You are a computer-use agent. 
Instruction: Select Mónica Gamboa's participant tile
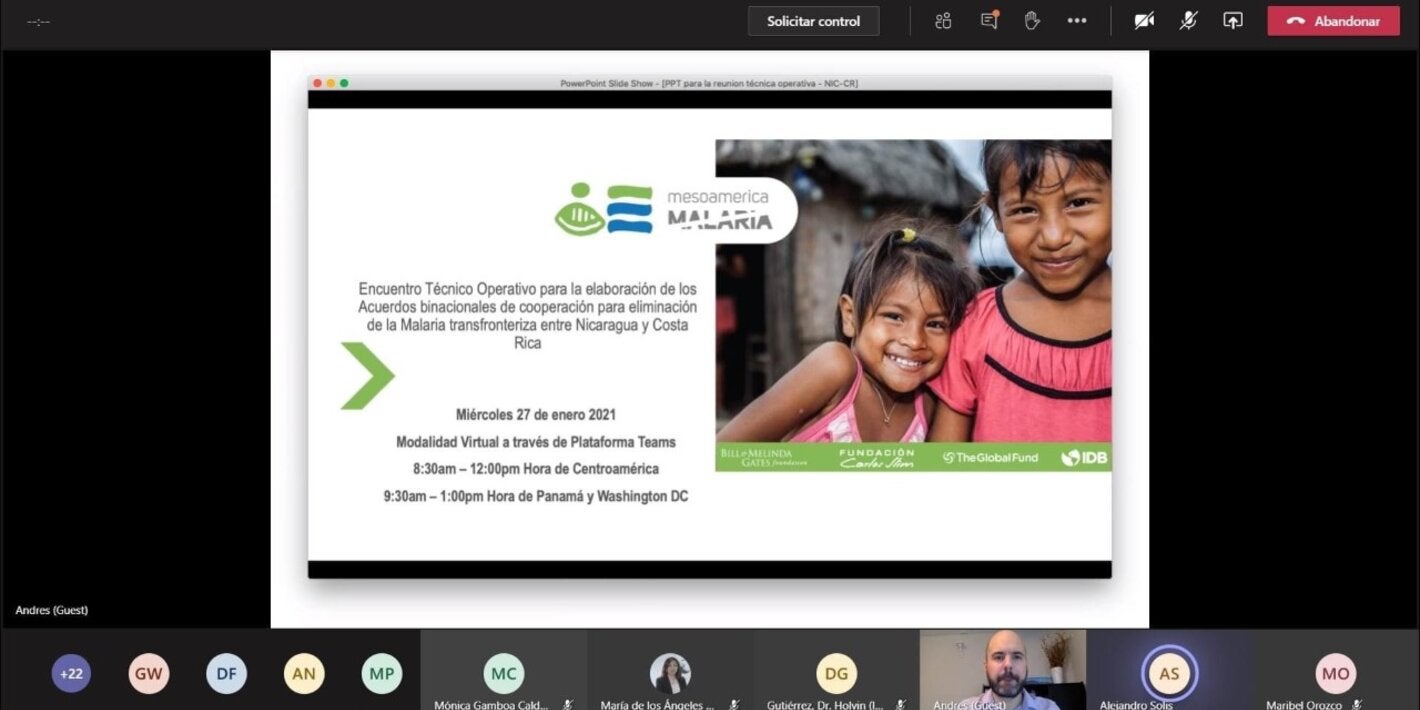503,673
